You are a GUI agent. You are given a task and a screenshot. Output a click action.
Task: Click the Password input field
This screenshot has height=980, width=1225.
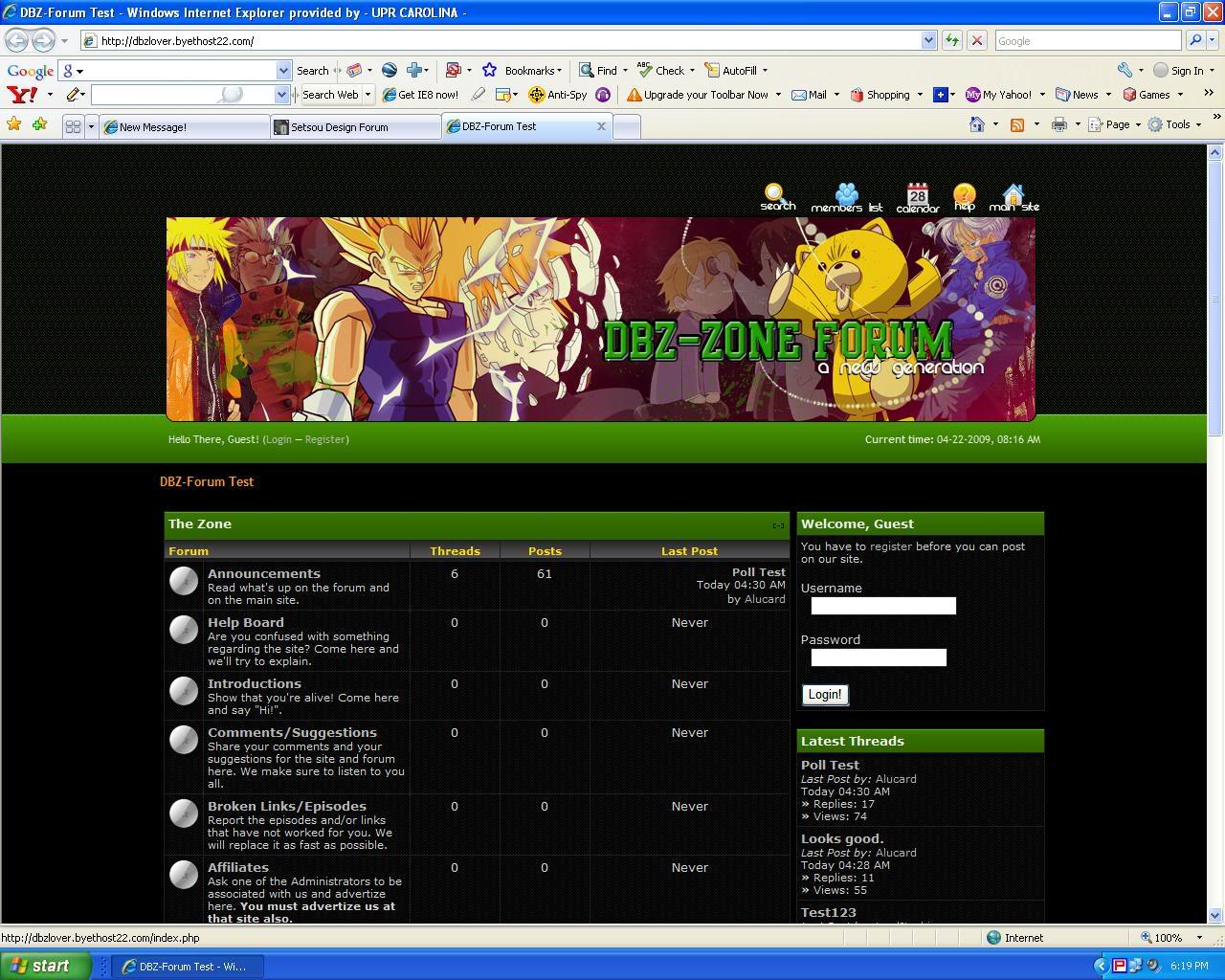[879, 657]
